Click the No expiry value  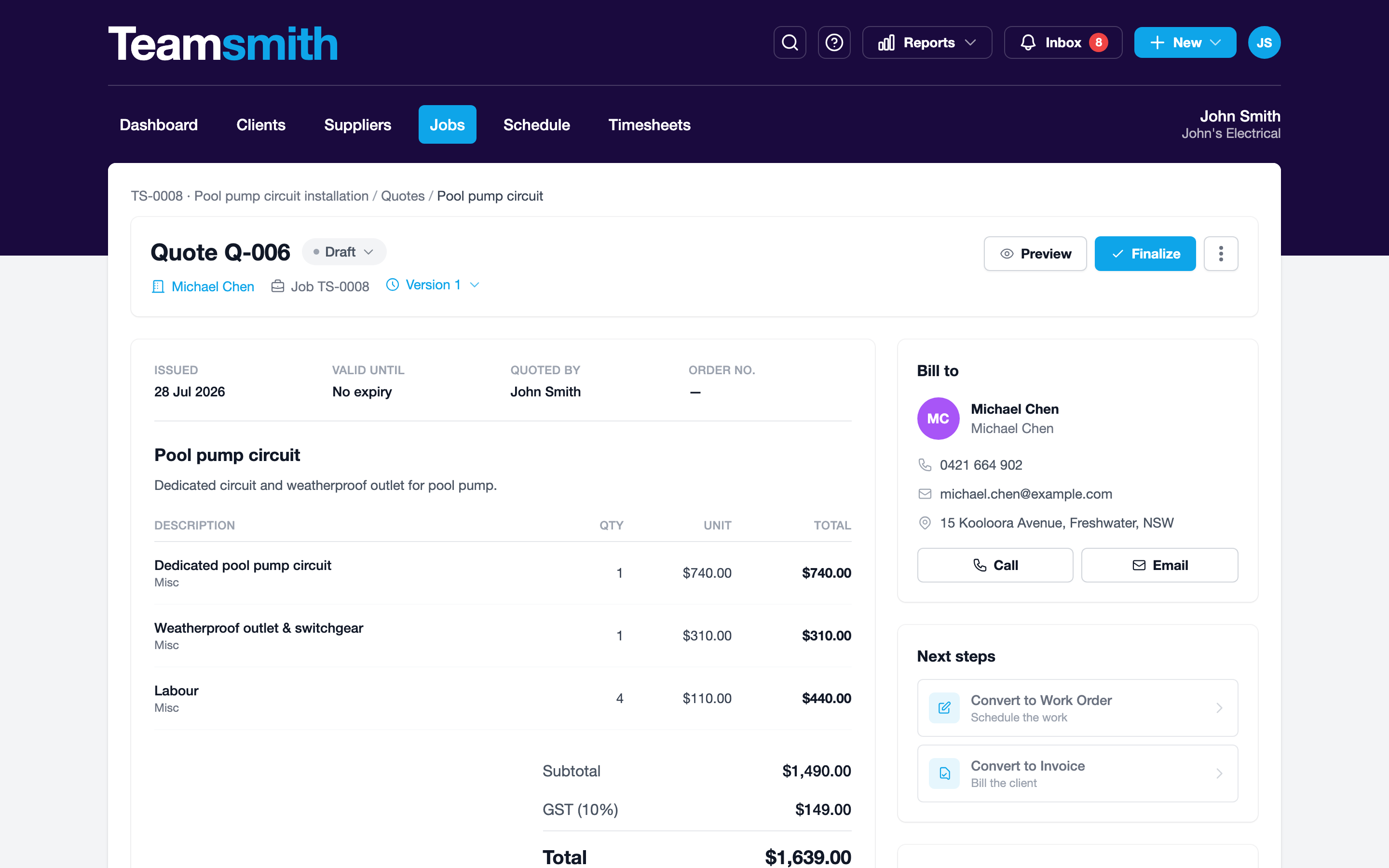(x=362, y=392)
